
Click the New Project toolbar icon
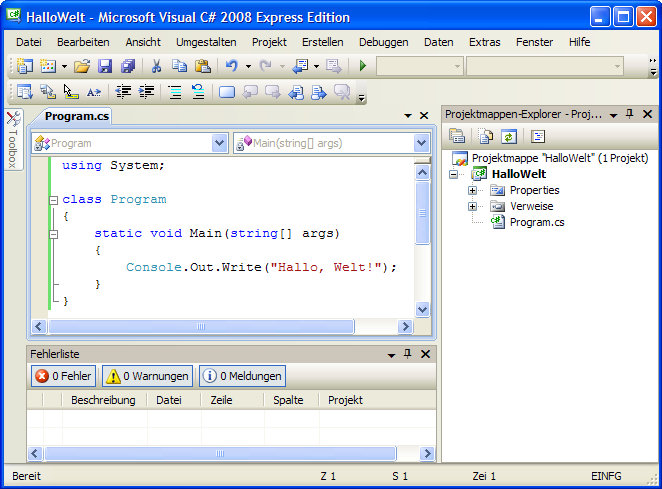[24, 66]
